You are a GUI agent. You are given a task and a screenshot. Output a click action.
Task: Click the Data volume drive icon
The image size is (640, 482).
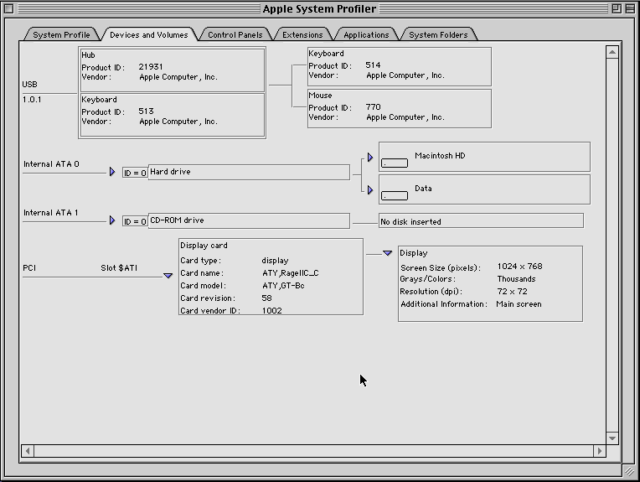(394, 195)
